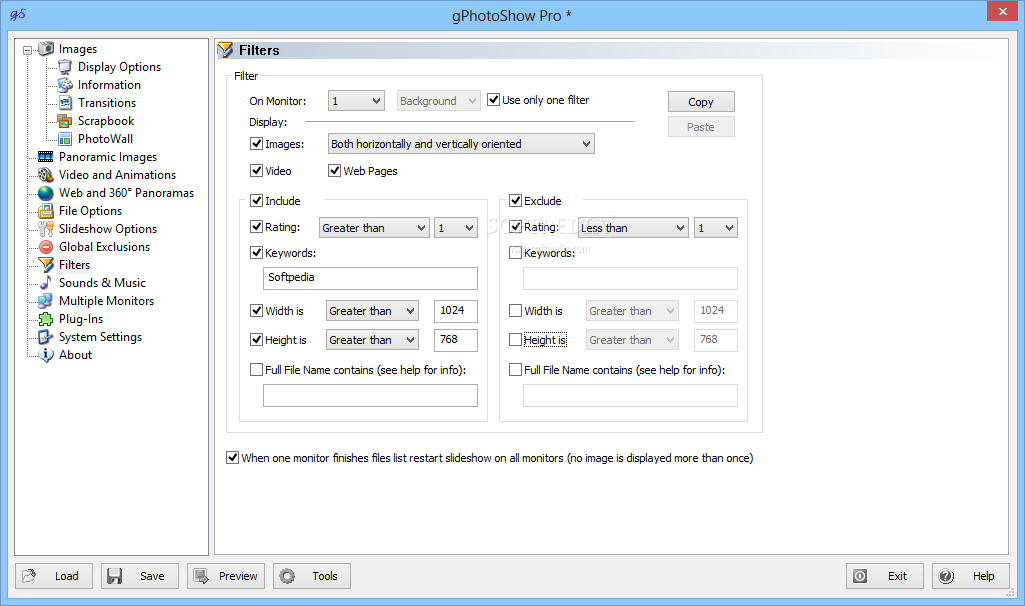Open the On Monitor number dropdown
Screen dimensions: 1025x606
[356, 101]
